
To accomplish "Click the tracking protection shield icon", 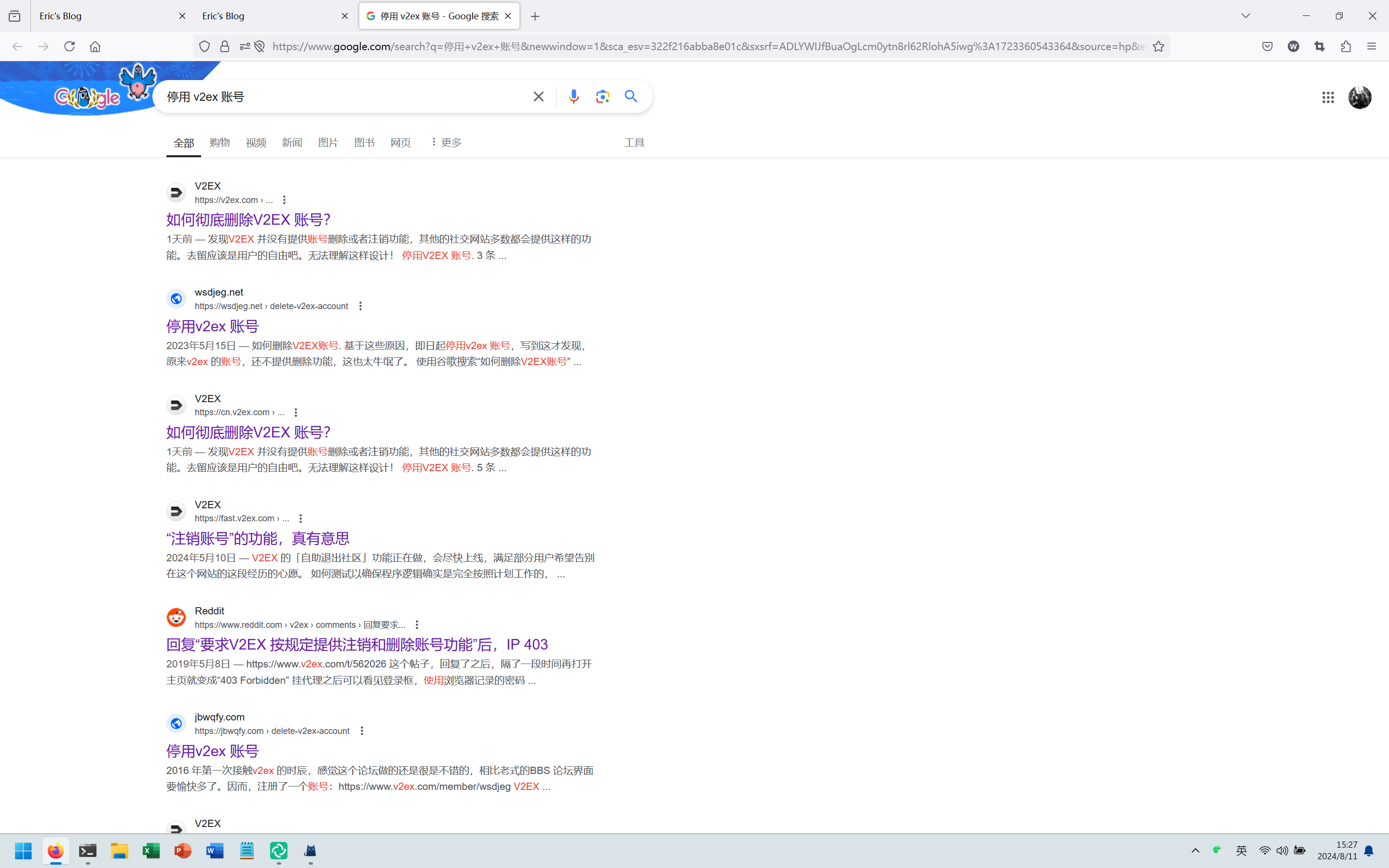I will pos(204,46).
